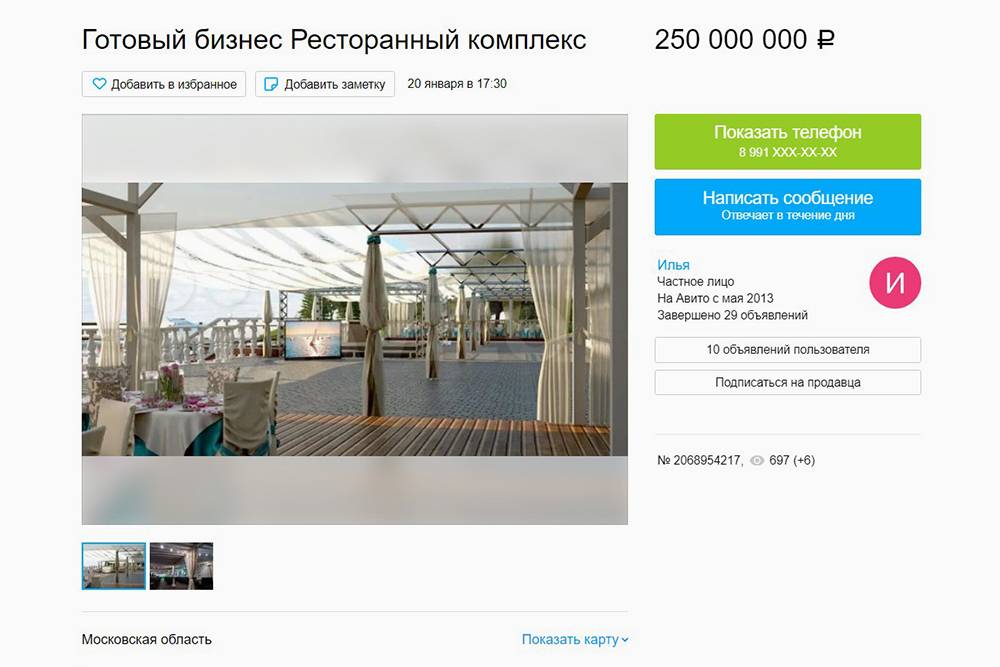Select the second dark evening thumbnail
The height and width of the screenshot is (667, 1000).
181,566
